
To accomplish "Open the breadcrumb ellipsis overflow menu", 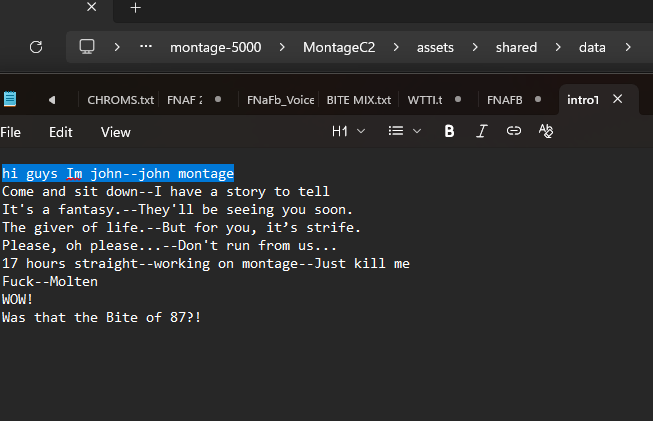I will click(146, 47).
